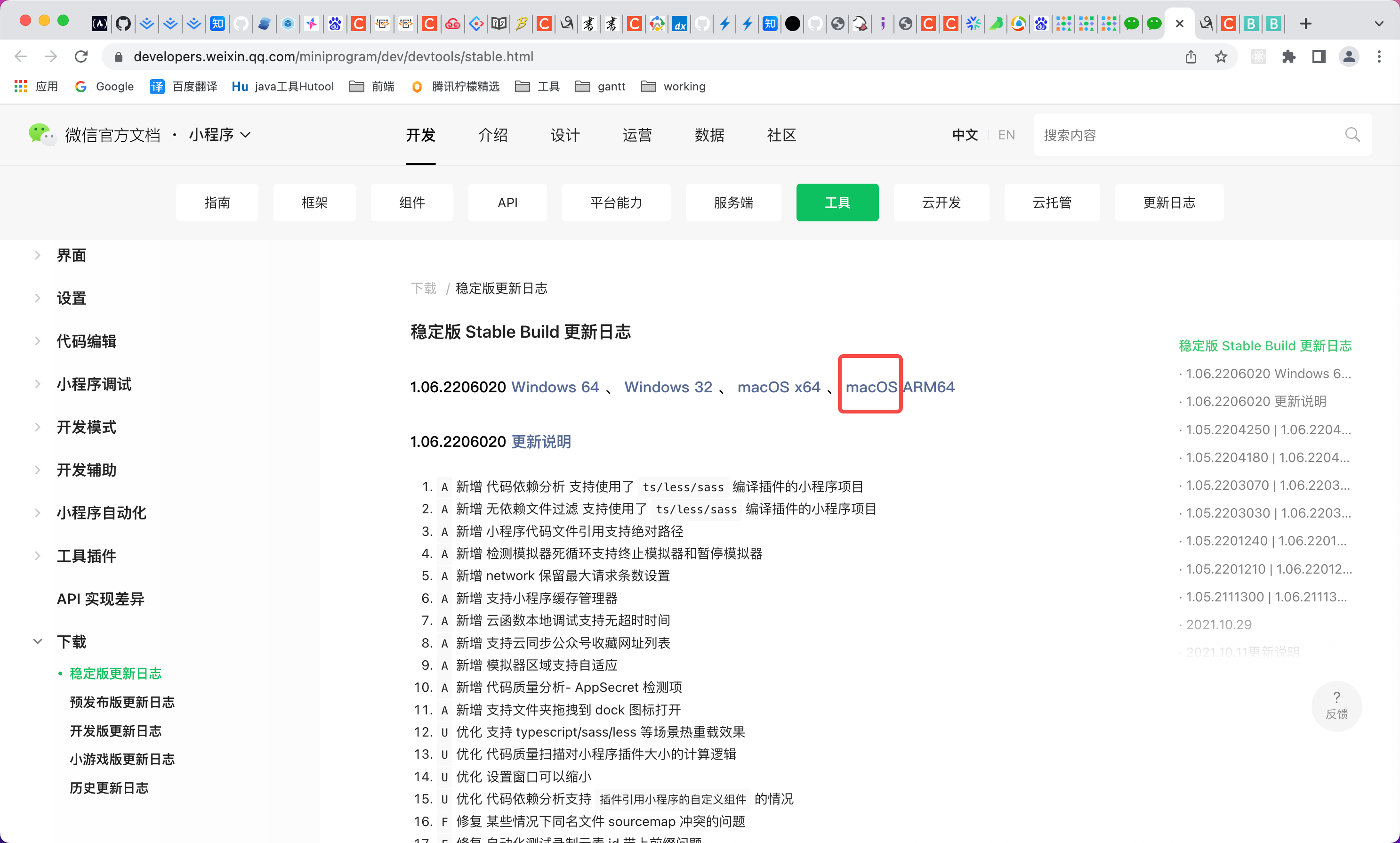1400x843 pixels.
Task: Toggle the browser side panel icon
Action: [x=1318, y=56]
